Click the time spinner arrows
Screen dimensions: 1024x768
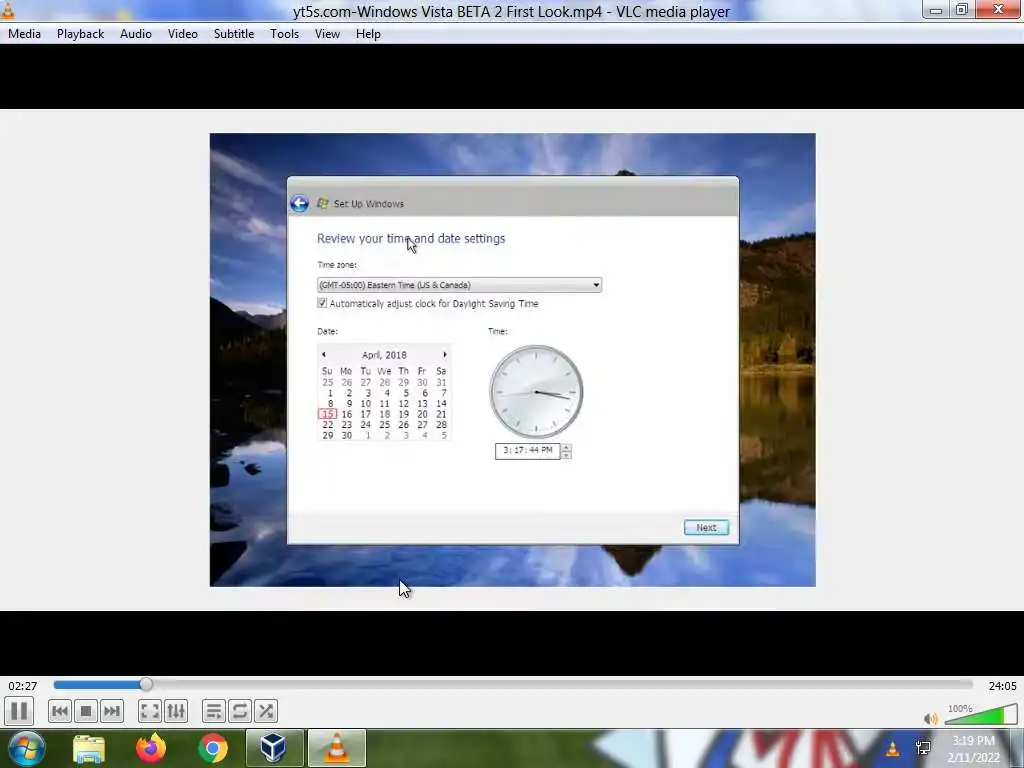[x=566, y=451]
